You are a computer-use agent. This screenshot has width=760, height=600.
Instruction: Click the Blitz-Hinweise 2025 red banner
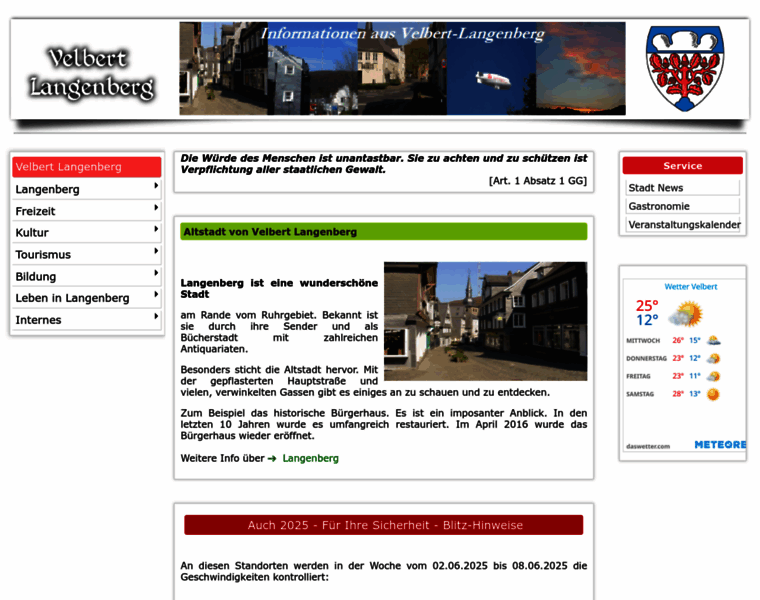pos(383,525)
